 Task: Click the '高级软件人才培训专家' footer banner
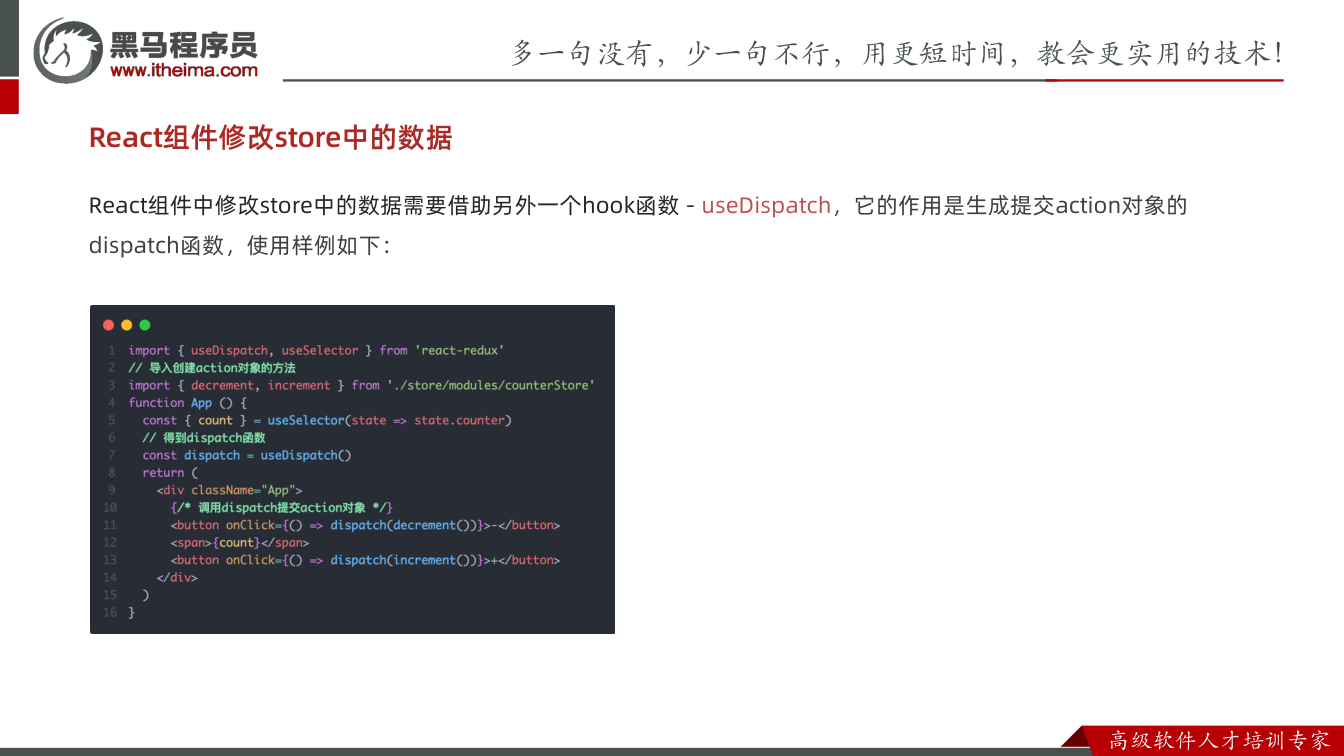point(1219,740)
